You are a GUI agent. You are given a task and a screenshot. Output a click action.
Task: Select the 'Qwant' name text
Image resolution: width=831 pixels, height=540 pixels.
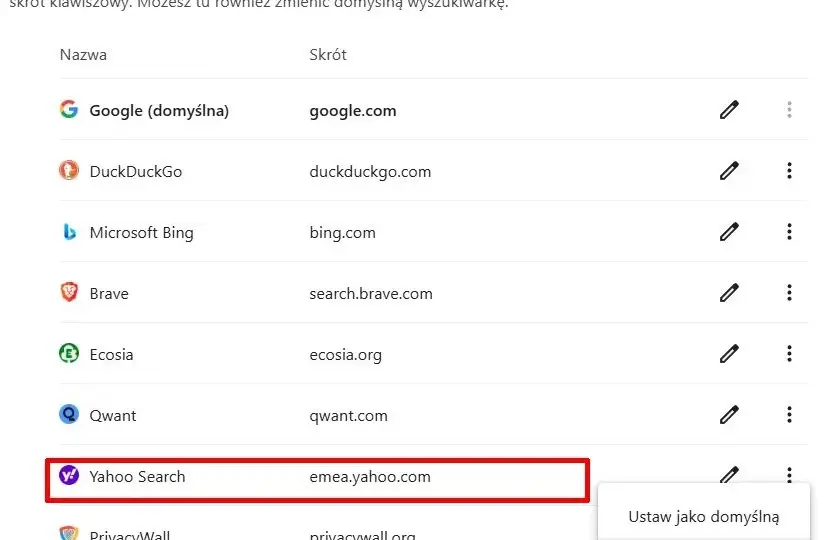click(x=113, y=416)
